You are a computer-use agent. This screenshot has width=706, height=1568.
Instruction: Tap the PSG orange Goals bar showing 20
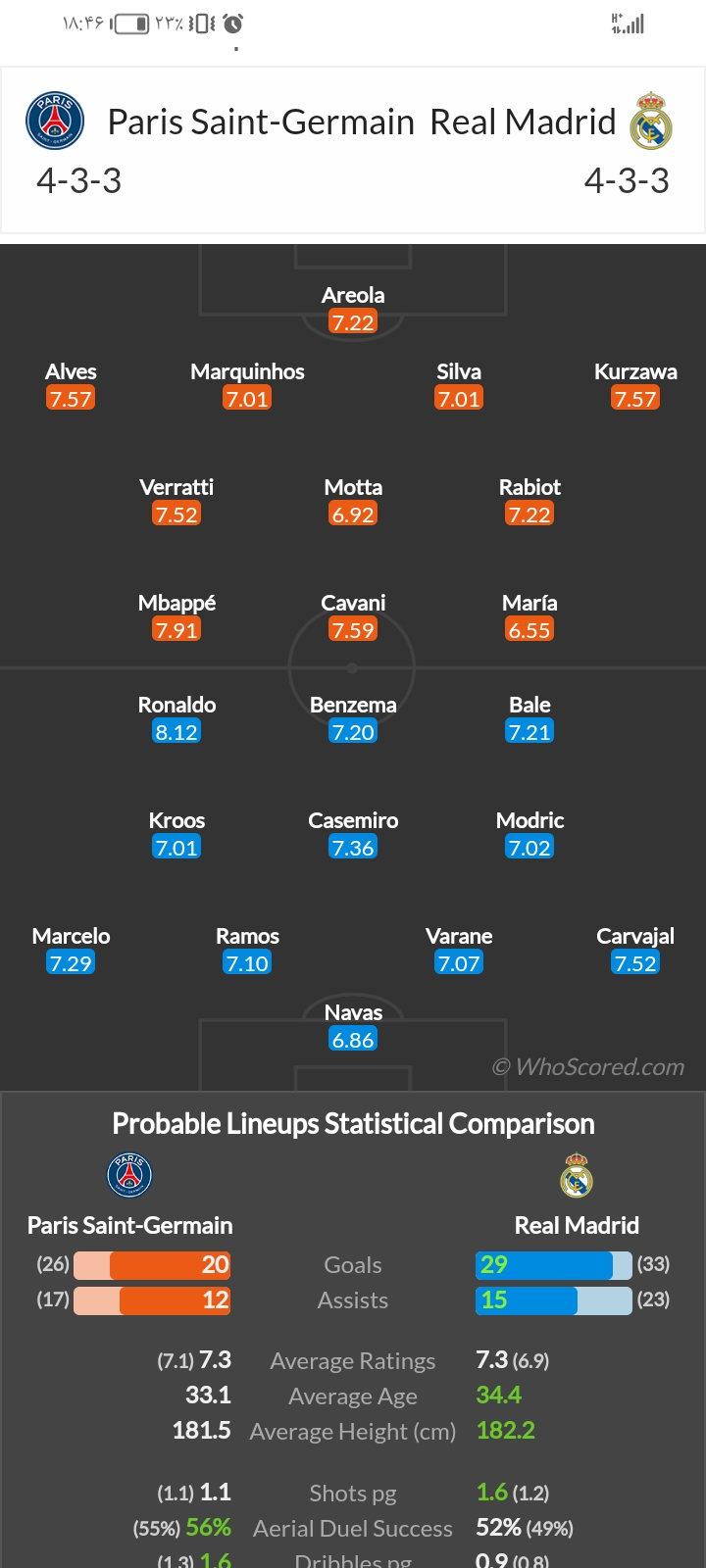(x=171, y=1264)
